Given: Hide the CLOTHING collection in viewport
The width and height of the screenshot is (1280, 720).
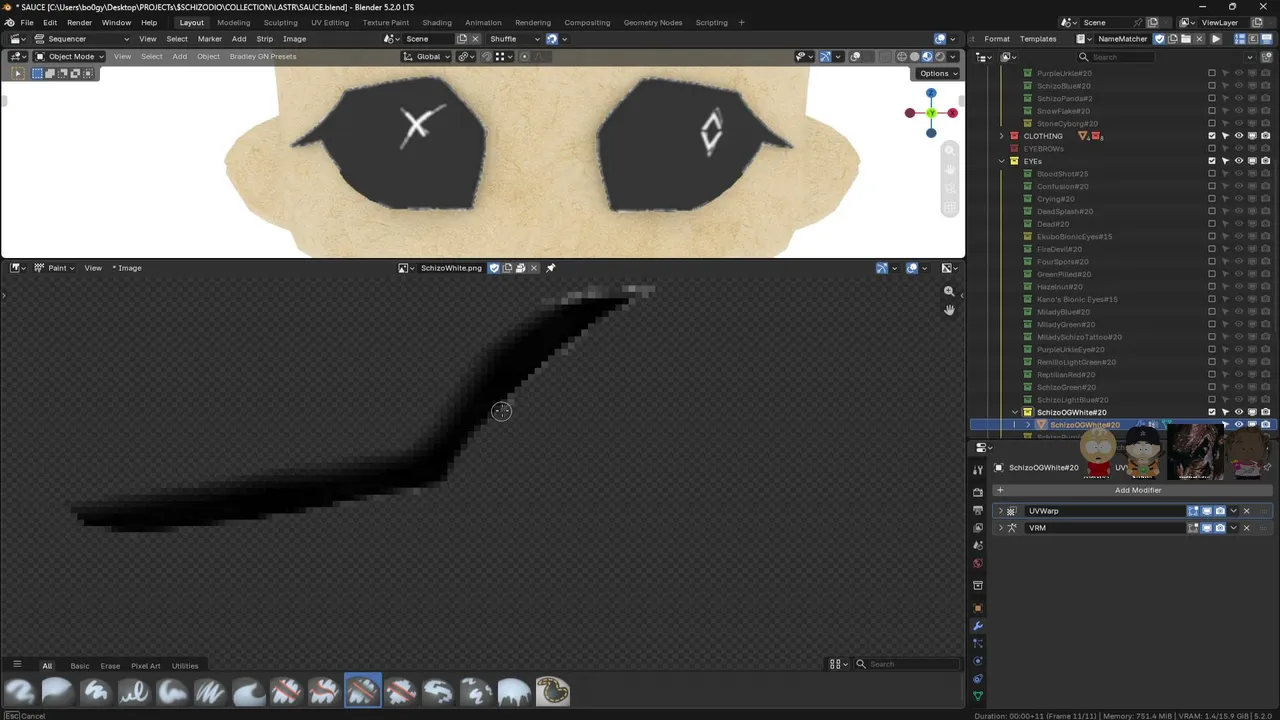Looking at the screenshot, I should (1239, 136).
